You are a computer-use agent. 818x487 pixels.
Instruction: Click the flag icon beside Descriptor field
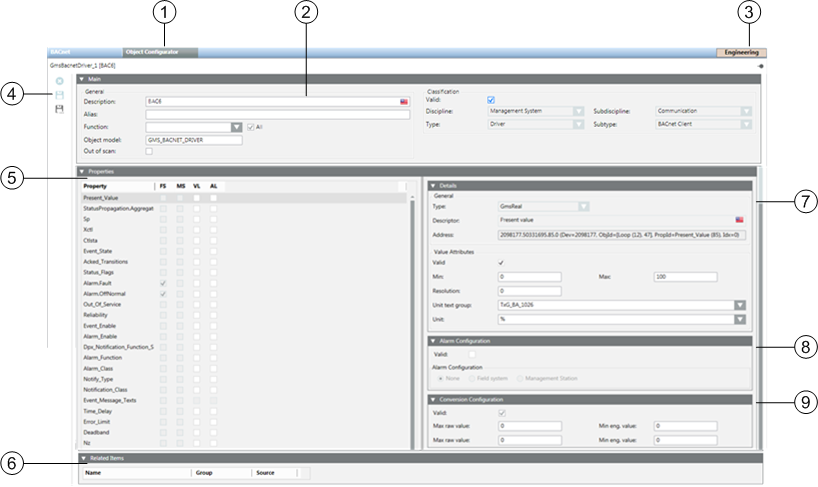(739, 218)
